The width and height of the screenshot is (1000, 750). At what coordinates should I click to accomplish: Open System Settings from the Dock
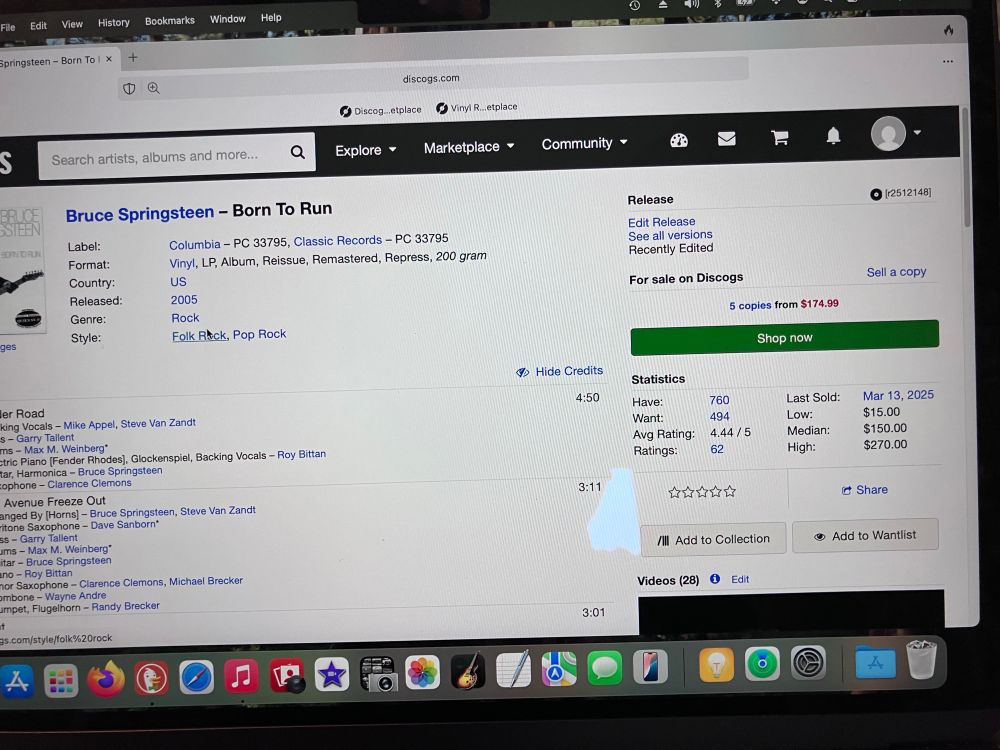(x=808, y=663)
